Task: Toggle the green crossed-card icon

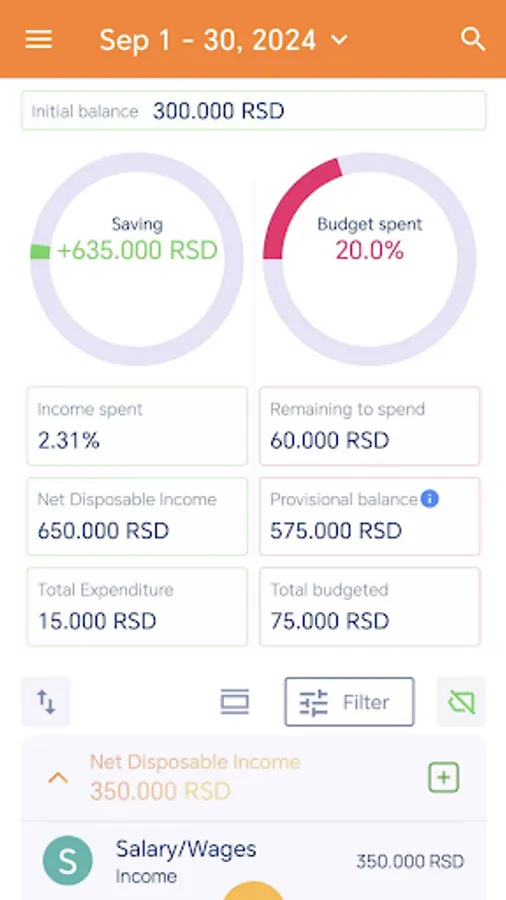Action: 461,701
